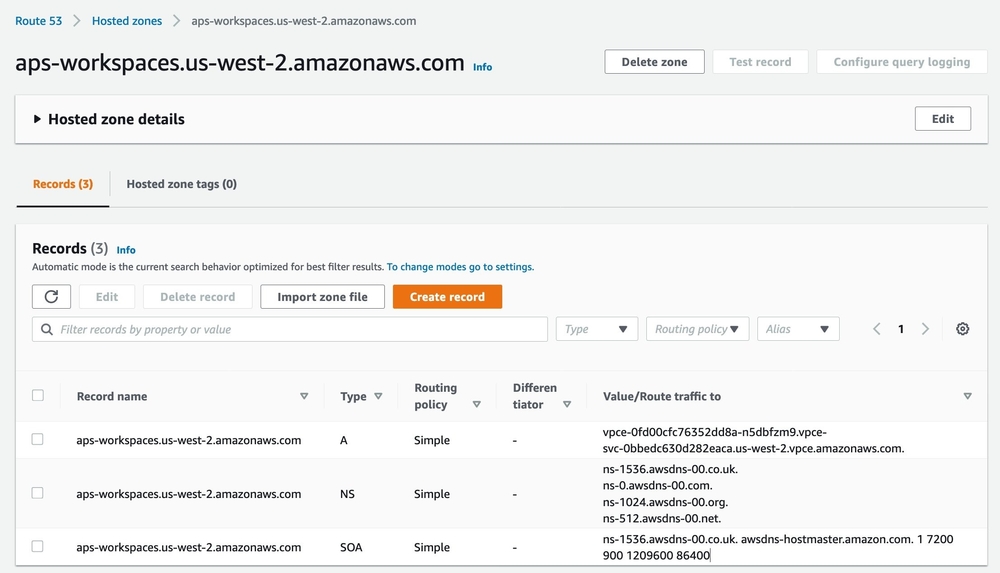
Task: Select all records checkbox in header
Action: coord(38,396)
